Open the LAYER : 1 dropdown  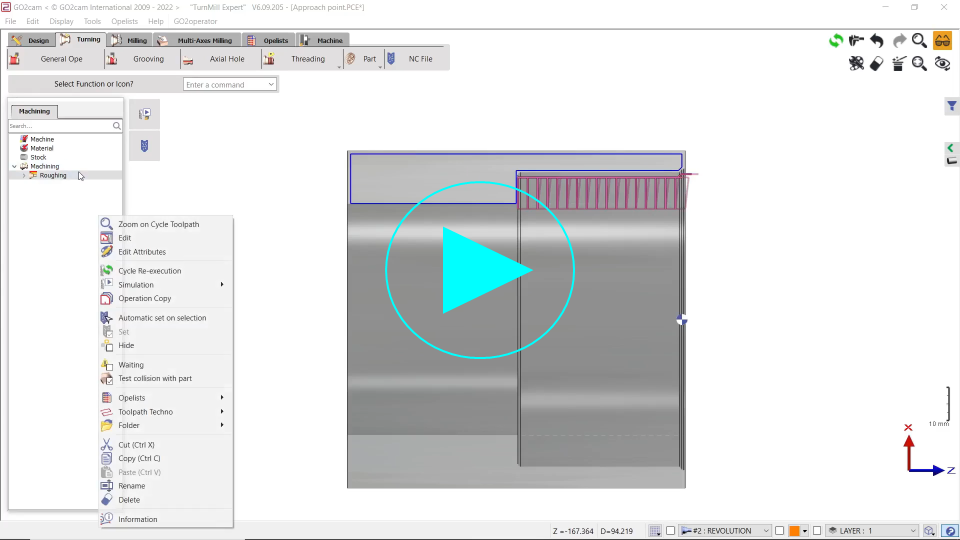pyautogui.click(x=871, y=531)
